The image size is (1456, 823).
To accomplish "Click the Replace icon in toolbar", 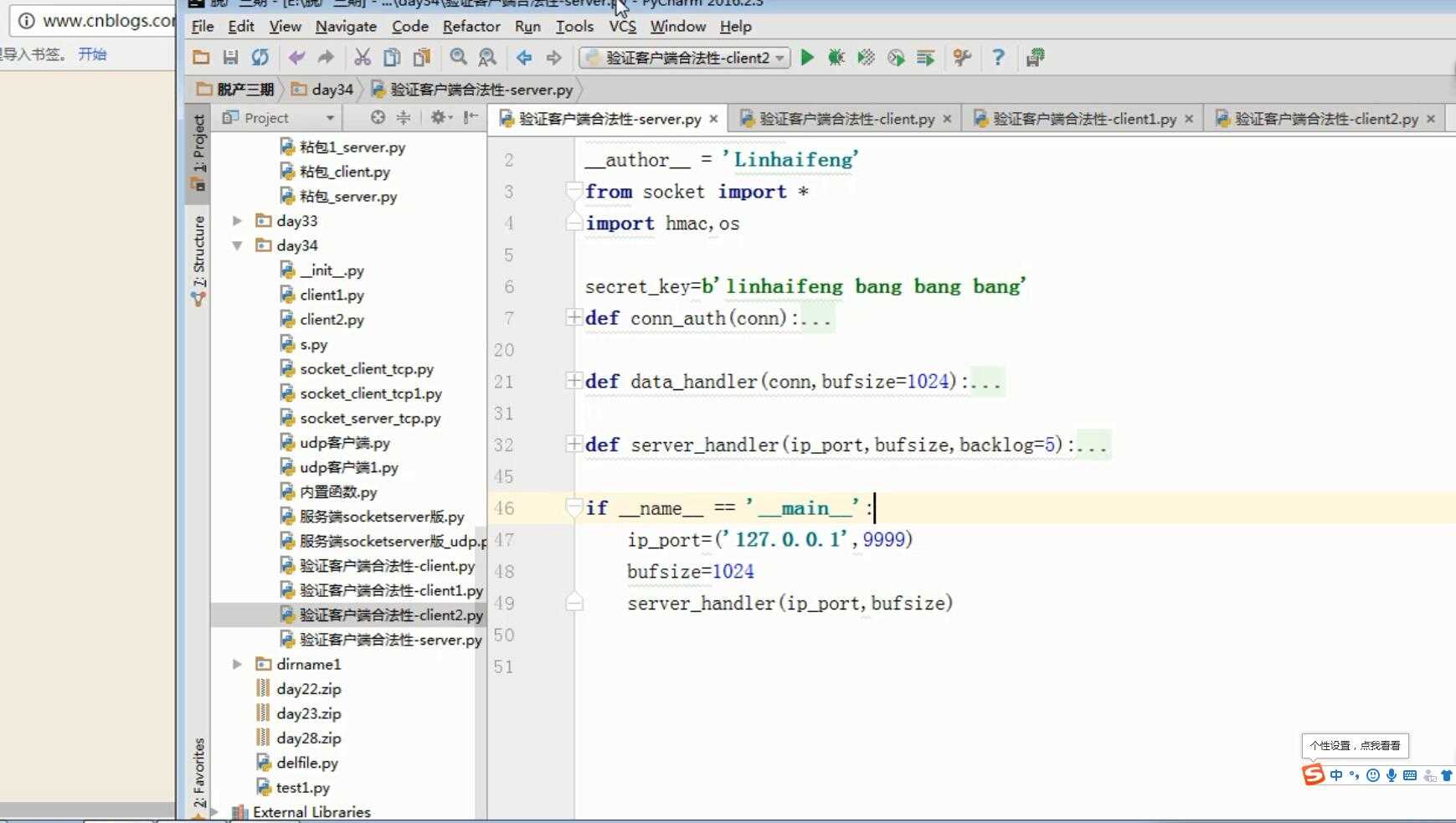I will [x=487, y=58].
